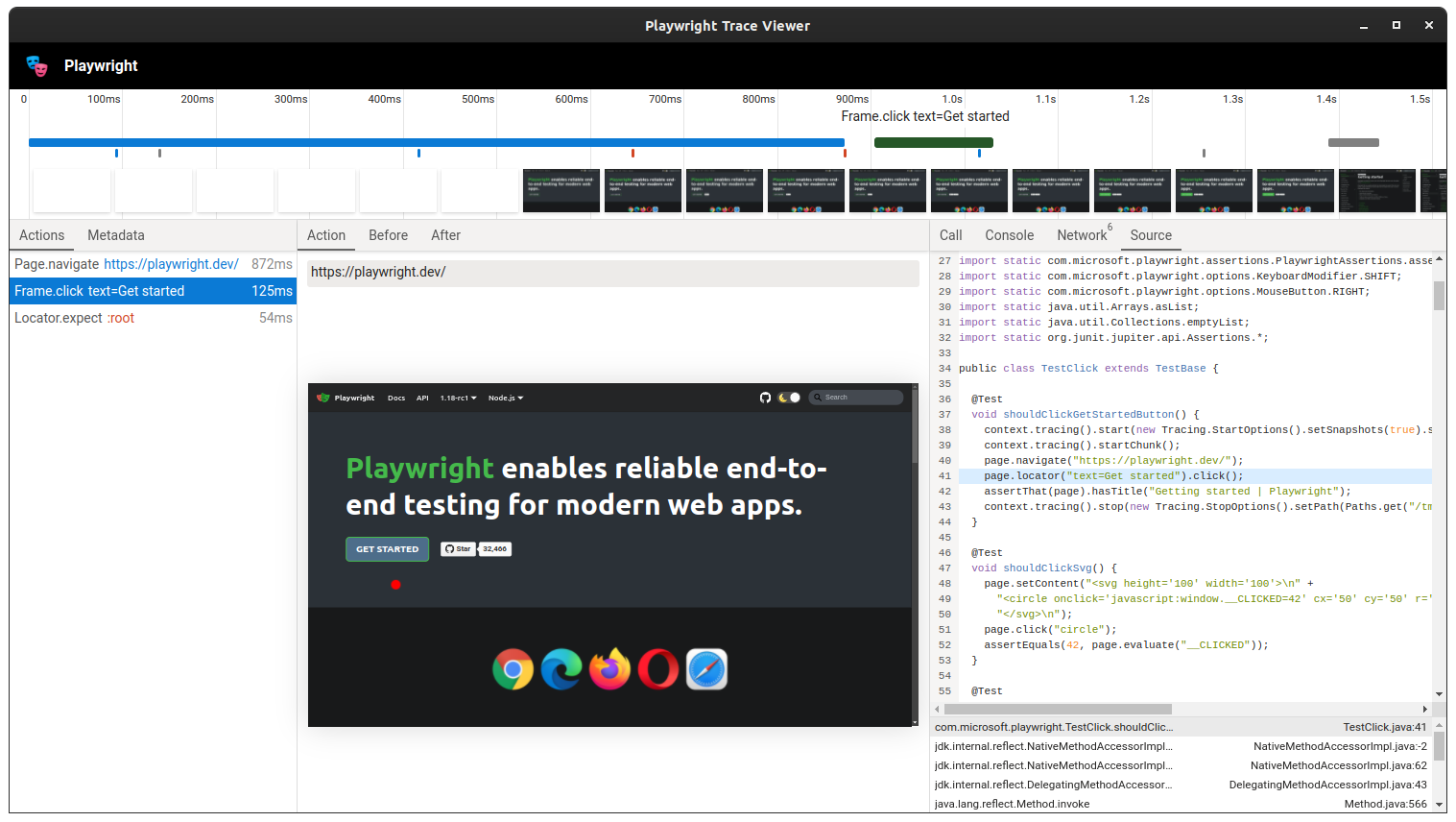The height and width of the screenshot is (822, 1456).
Task: Select Page.navigate action row
Action: [x=154, y=264]
